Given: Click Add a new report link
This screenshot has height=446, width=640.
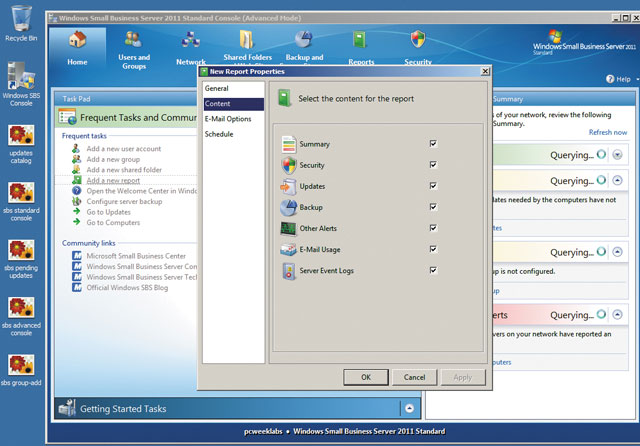Looking at the screenshot, I should point(113,180).
